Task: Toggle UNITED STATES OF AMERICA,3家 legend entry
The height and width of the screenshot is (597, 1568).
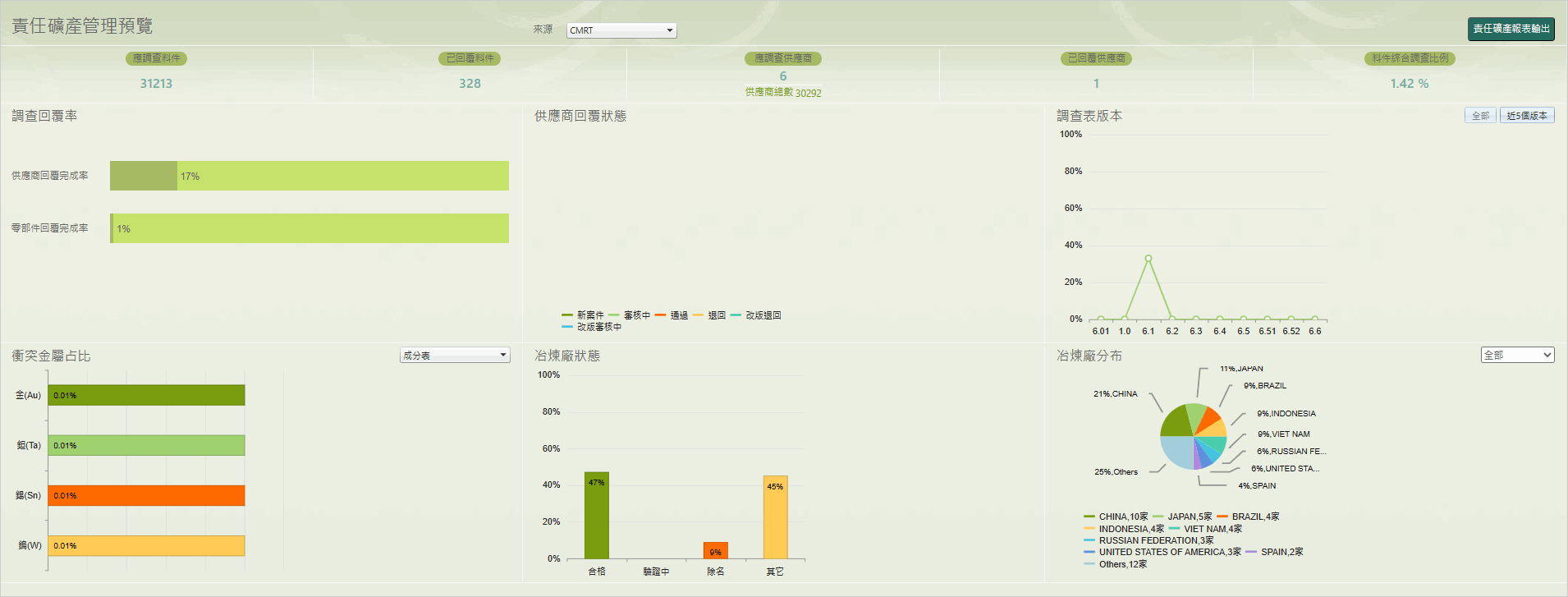Action: [x=1162, y=552]
